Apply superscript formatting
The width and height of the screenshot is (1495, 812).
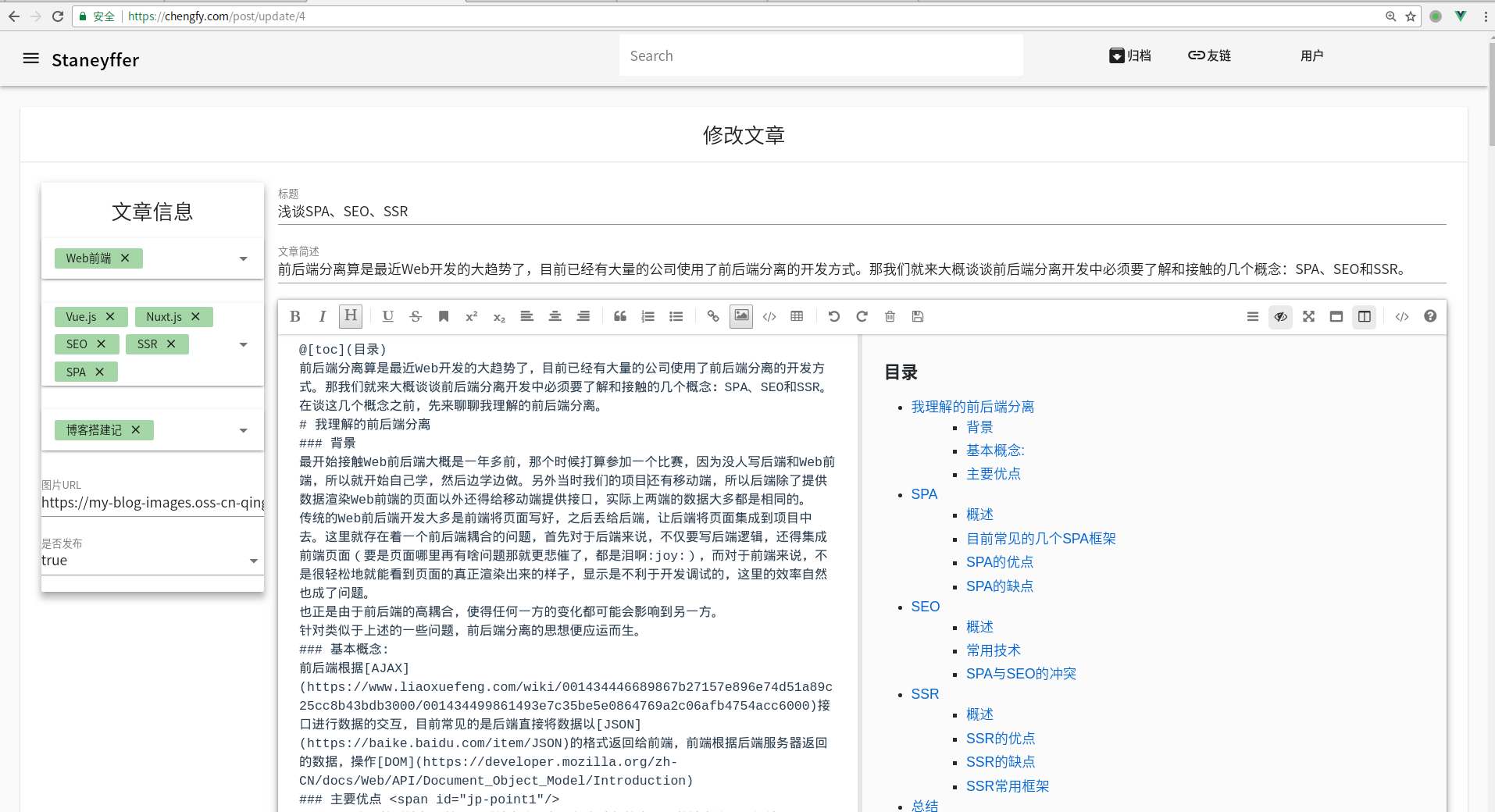pos(471,316)
